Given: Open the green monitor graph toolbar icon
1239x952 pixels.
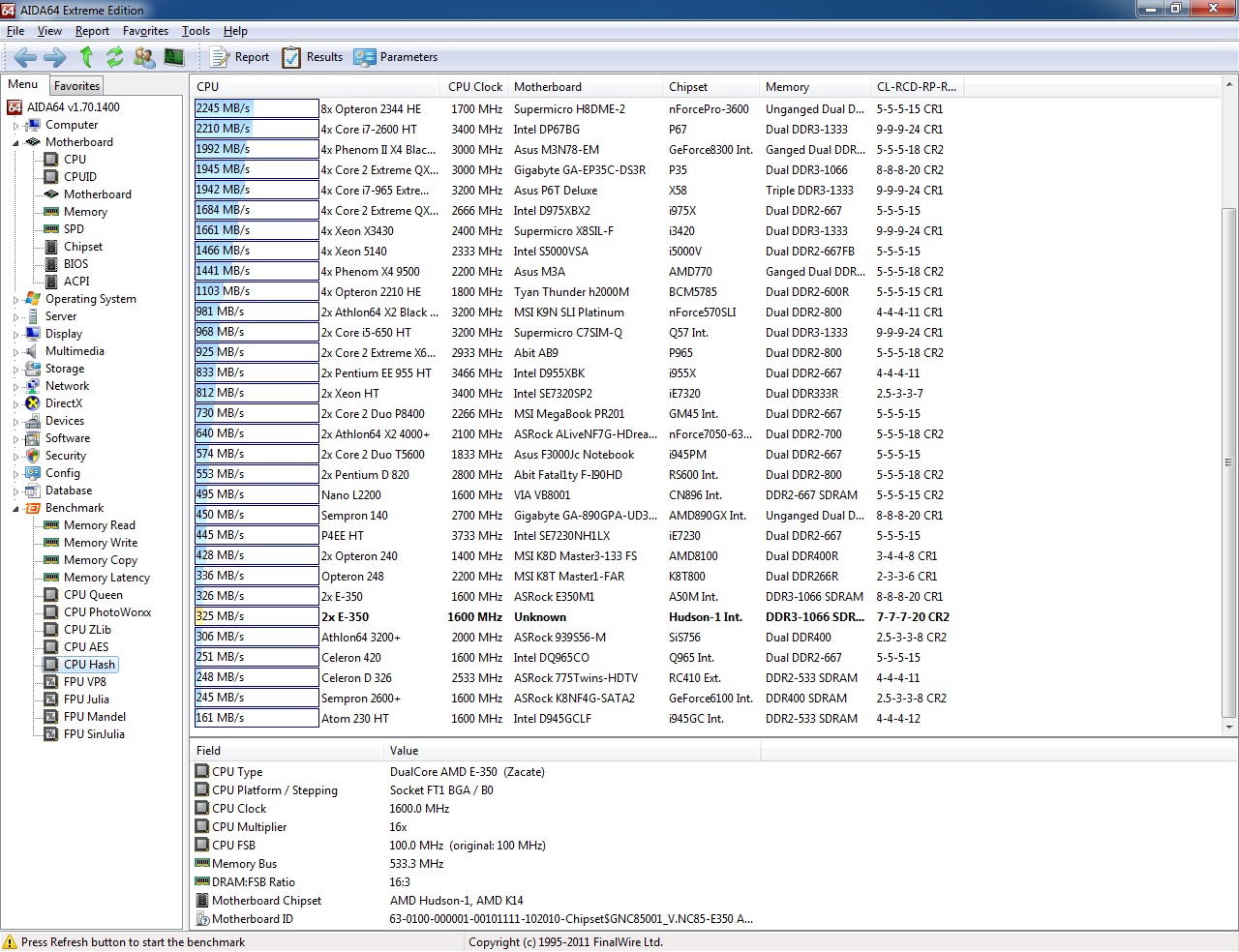Looking at the screenshot, I should (174, 57).
